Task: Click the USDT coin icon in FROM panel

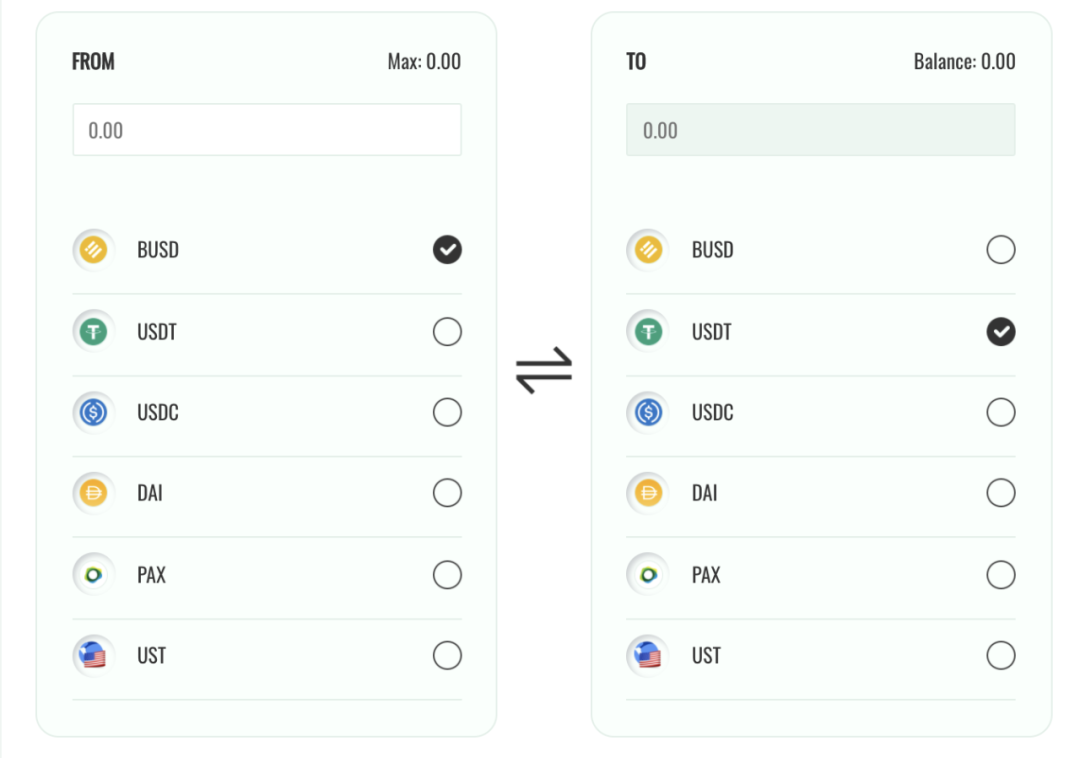Action: point(94,332)
